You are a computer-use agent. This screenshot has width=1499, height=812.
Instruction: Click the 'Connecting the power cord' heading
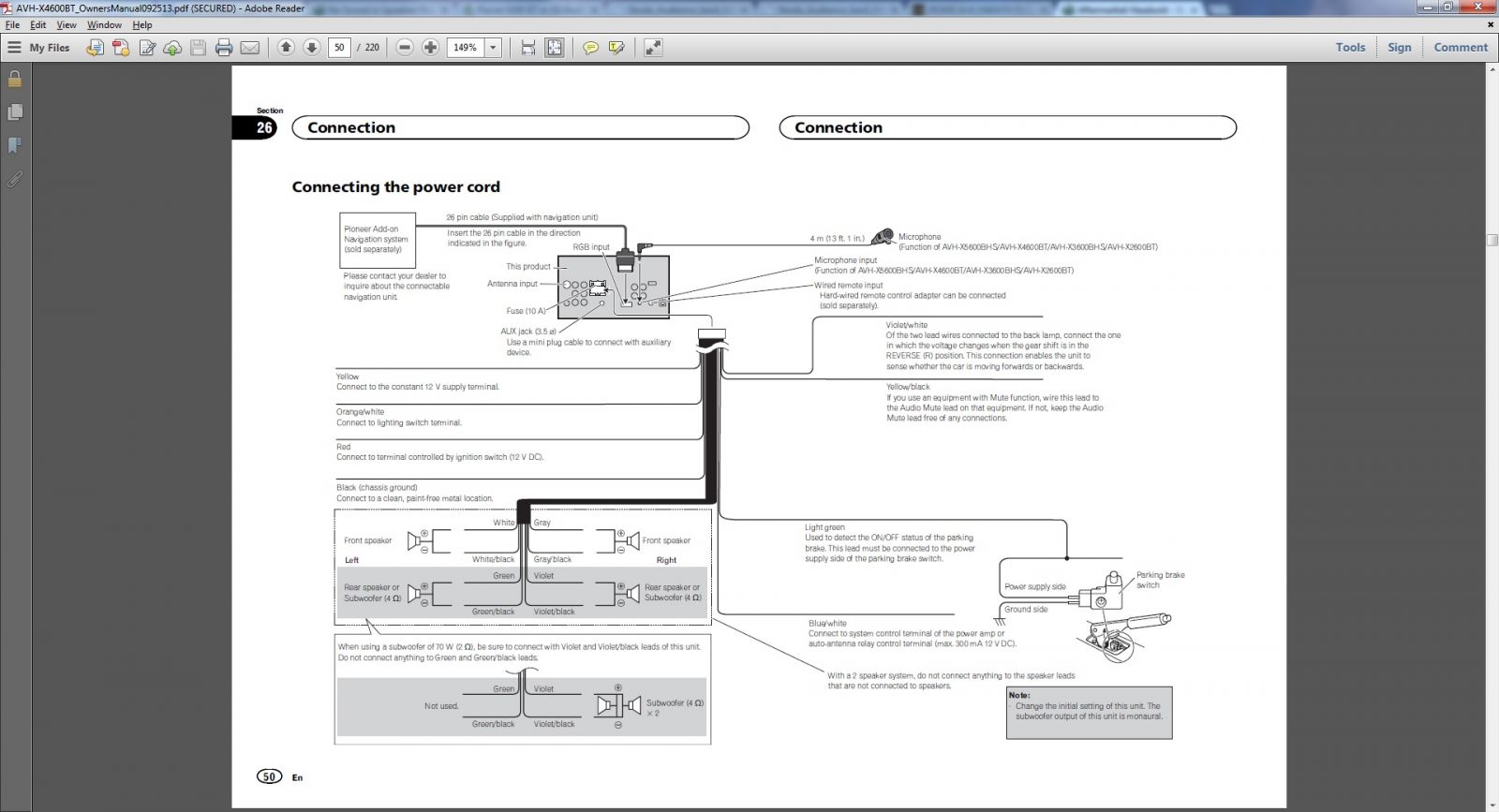pos(395,187)
